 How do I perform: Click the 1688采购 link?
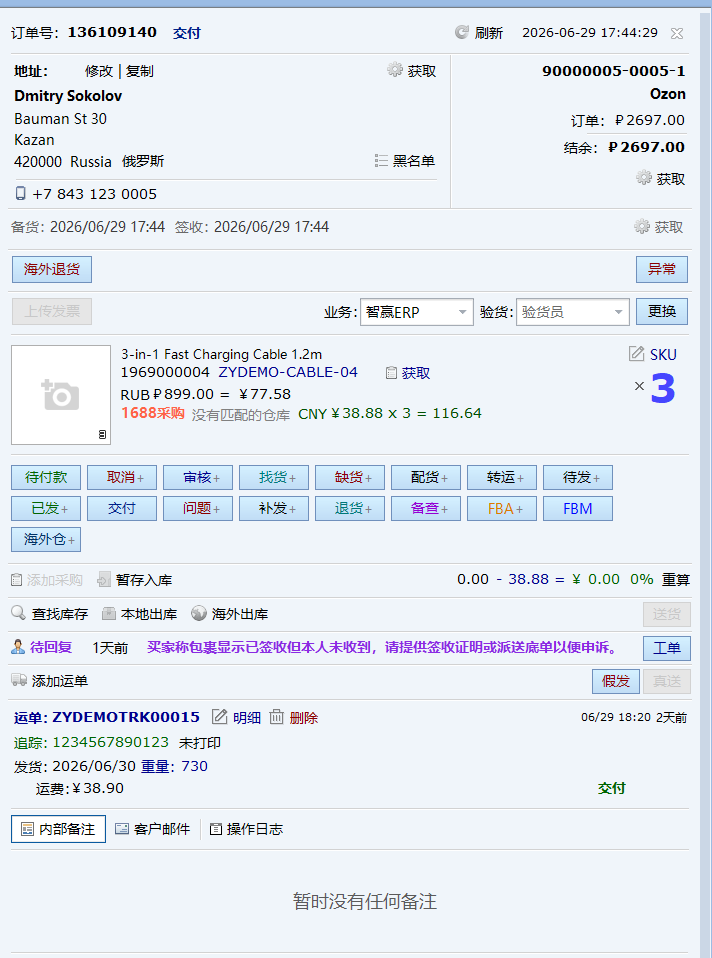(x=153, y=413)
